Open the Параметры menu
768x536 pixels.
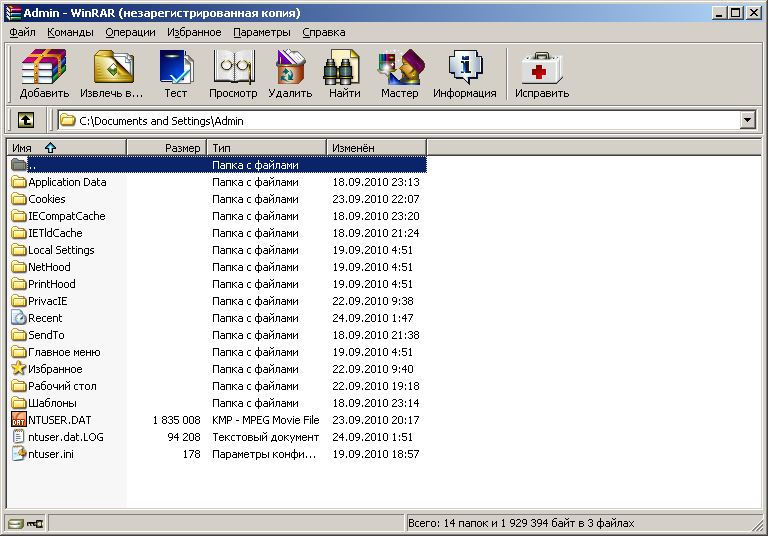(x=262, y=32)
